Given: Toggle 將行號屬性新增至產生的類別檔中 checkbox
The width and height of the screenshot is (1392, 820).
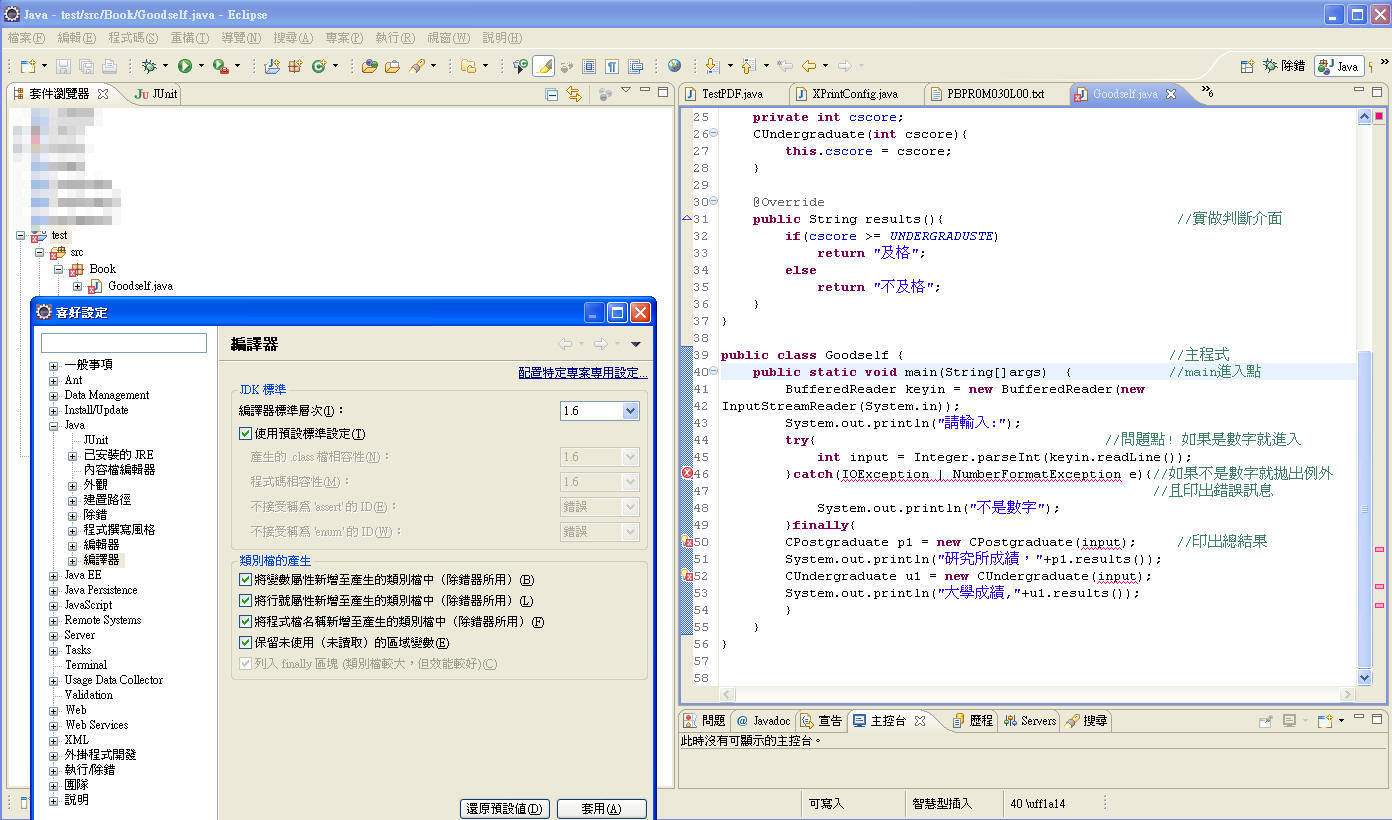Looking at the screenshot, I should point(245,601).
